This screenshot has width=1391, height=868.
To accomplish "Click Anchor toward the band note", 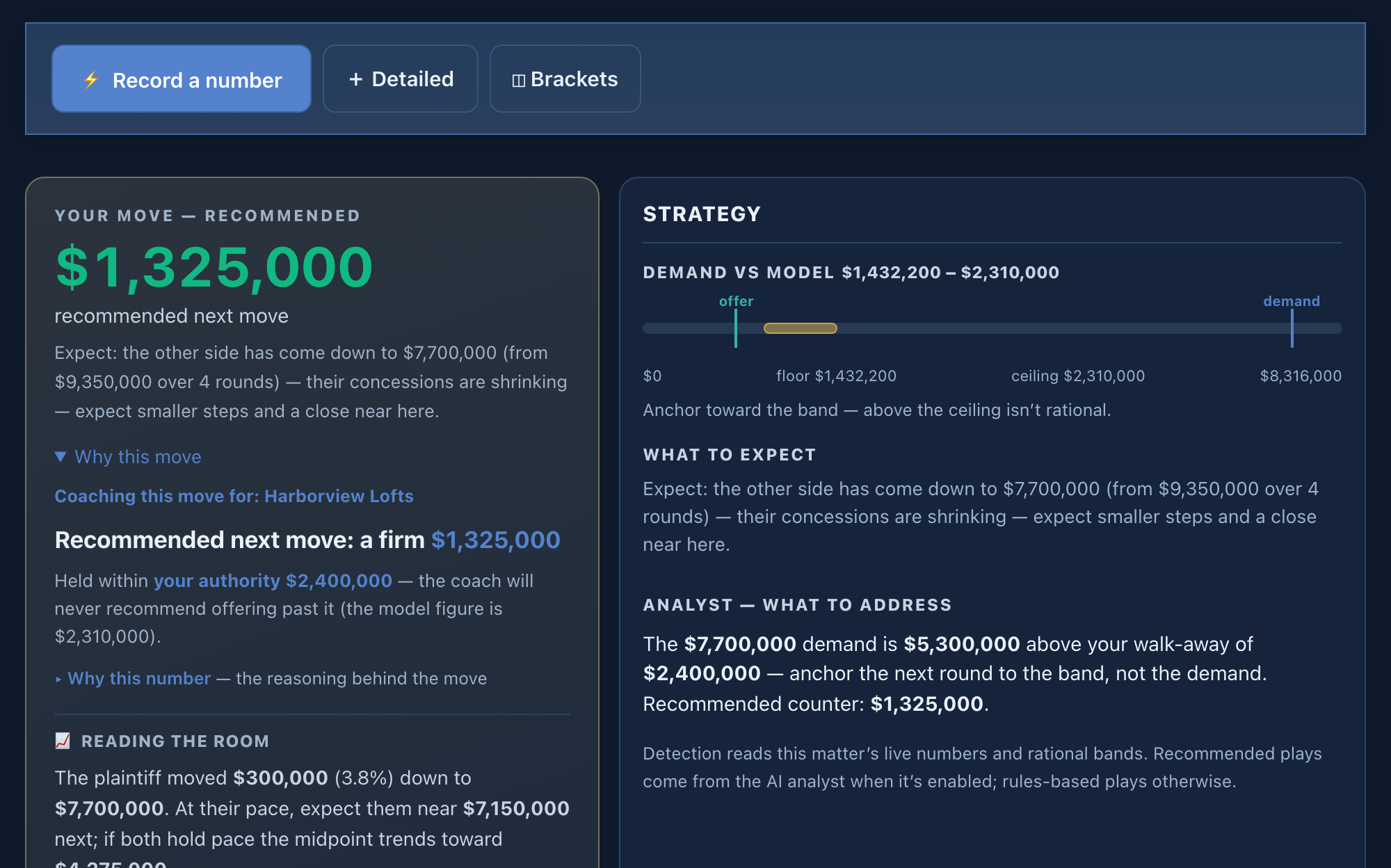I will click(877, 410).
